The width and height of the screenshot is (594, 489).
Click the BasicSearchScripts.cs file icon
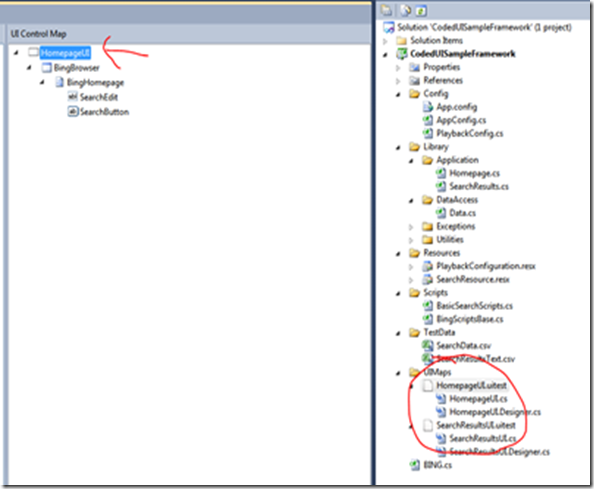[x=428, y=306]
